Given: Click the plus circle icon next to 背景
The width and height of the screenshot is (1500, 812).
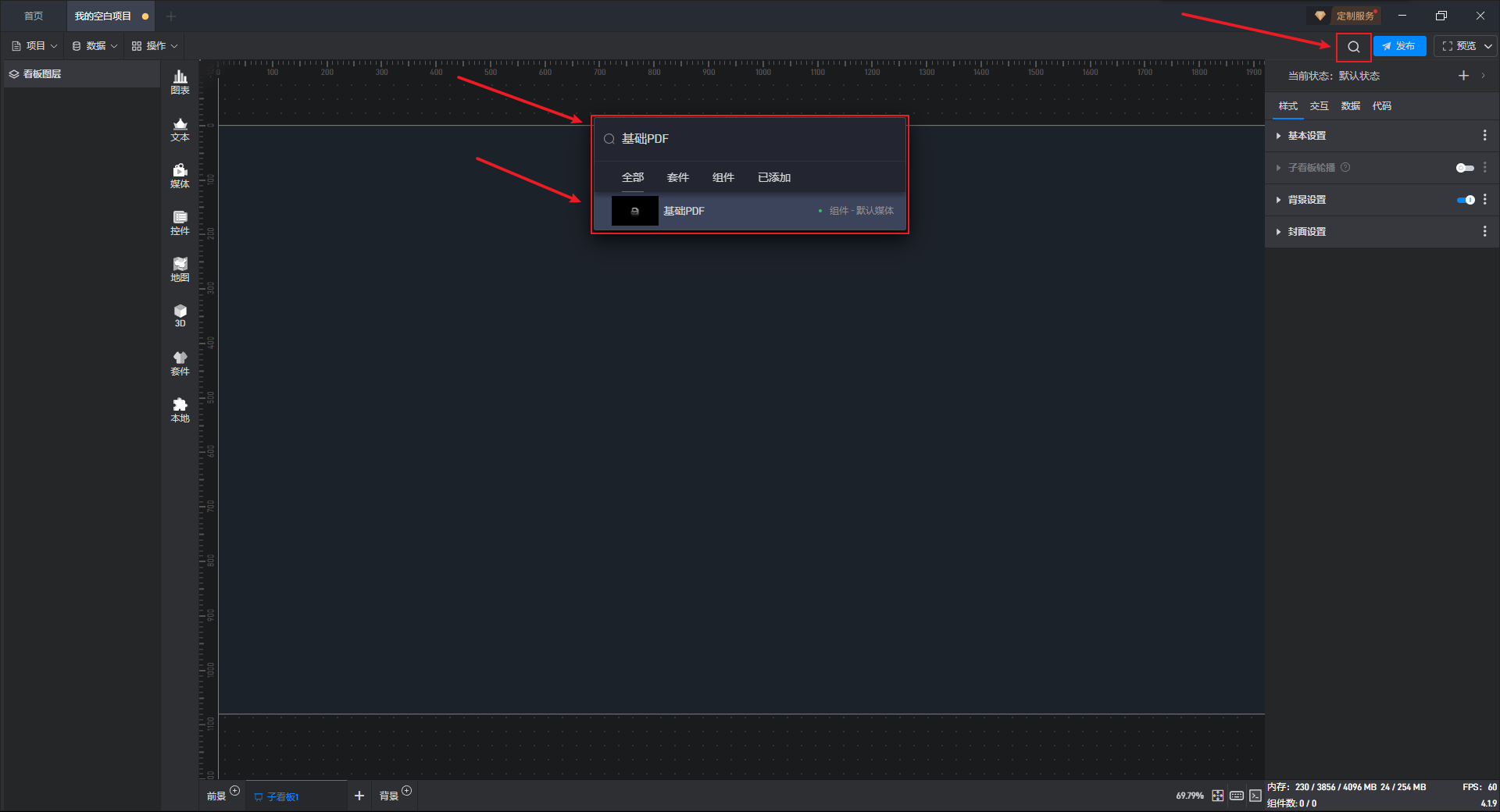Looking at the screenshot, I should [406, 790].
